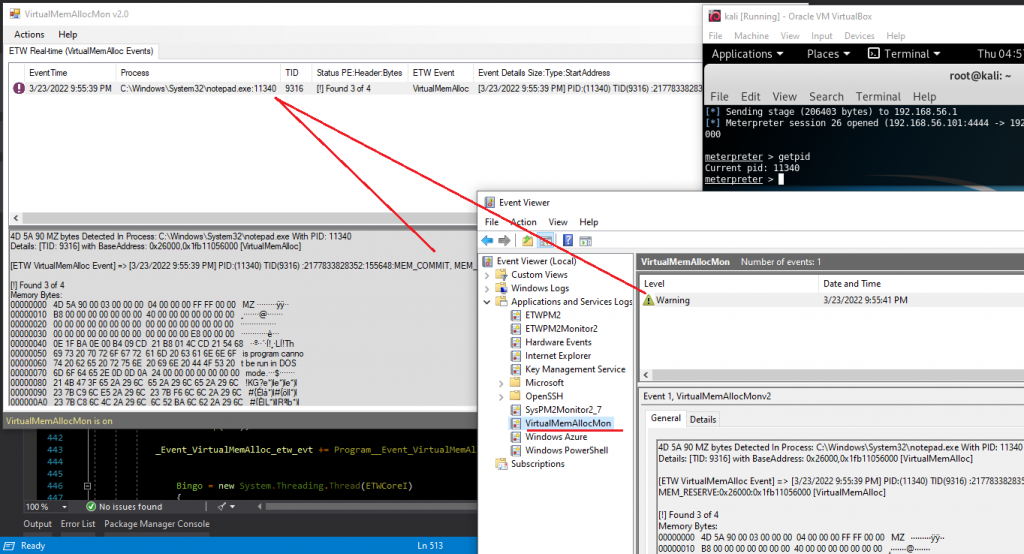Collapse the code block at line 446
Image resolution: width=1024 pixels, height=554 pixels.
(x=87, y=486)
